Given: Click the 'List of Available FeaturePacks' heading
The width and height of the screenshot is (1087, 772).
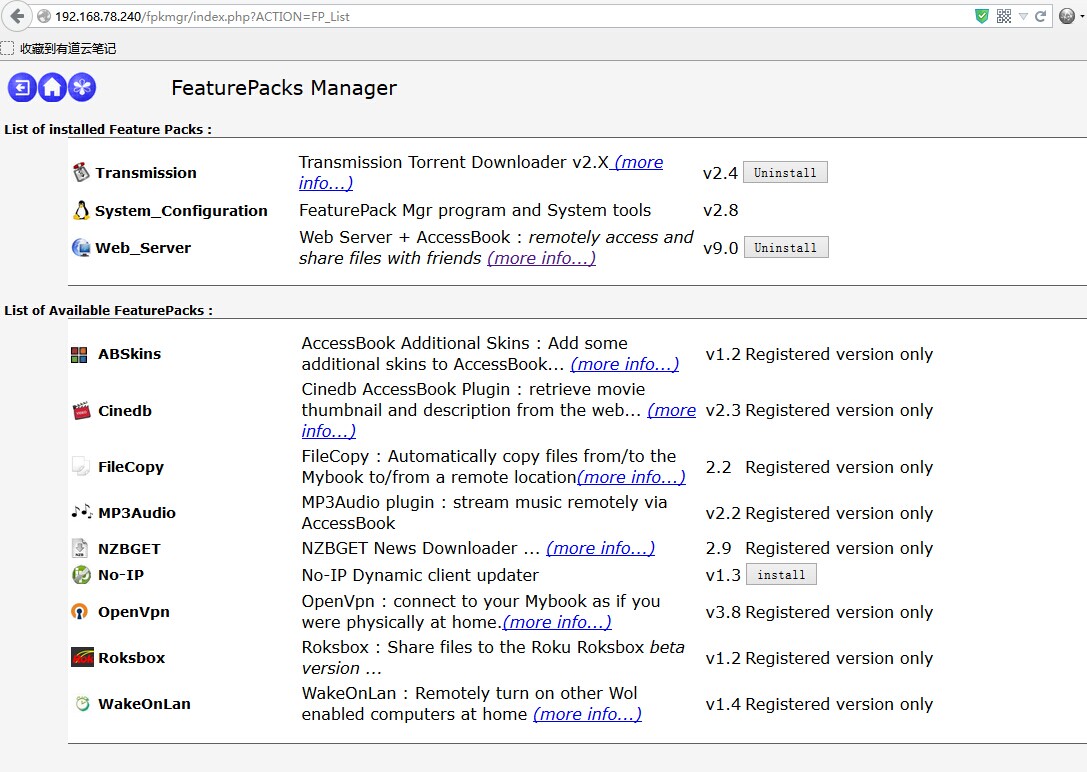Looking at the screenshot, I should (x=108, y=310).
